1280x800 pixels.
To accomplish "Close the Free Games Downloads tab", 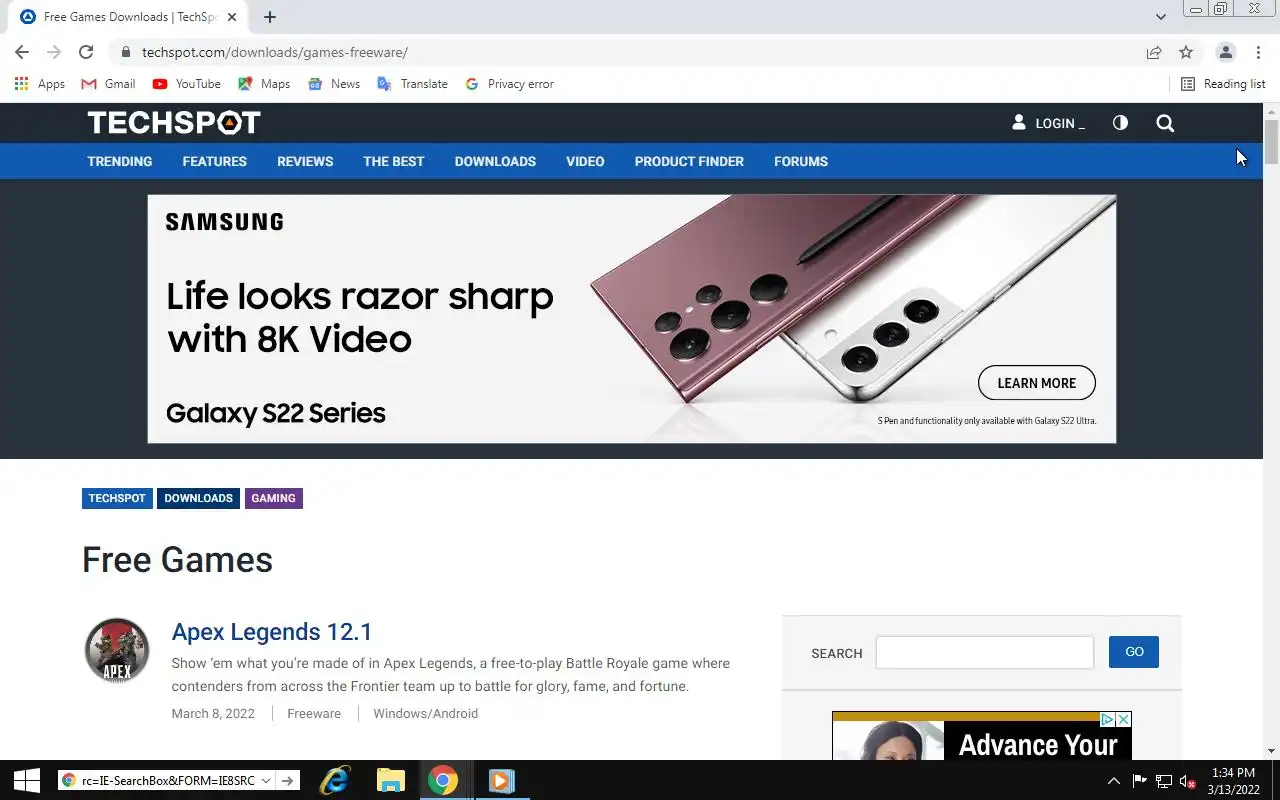I will coord(233,17).
